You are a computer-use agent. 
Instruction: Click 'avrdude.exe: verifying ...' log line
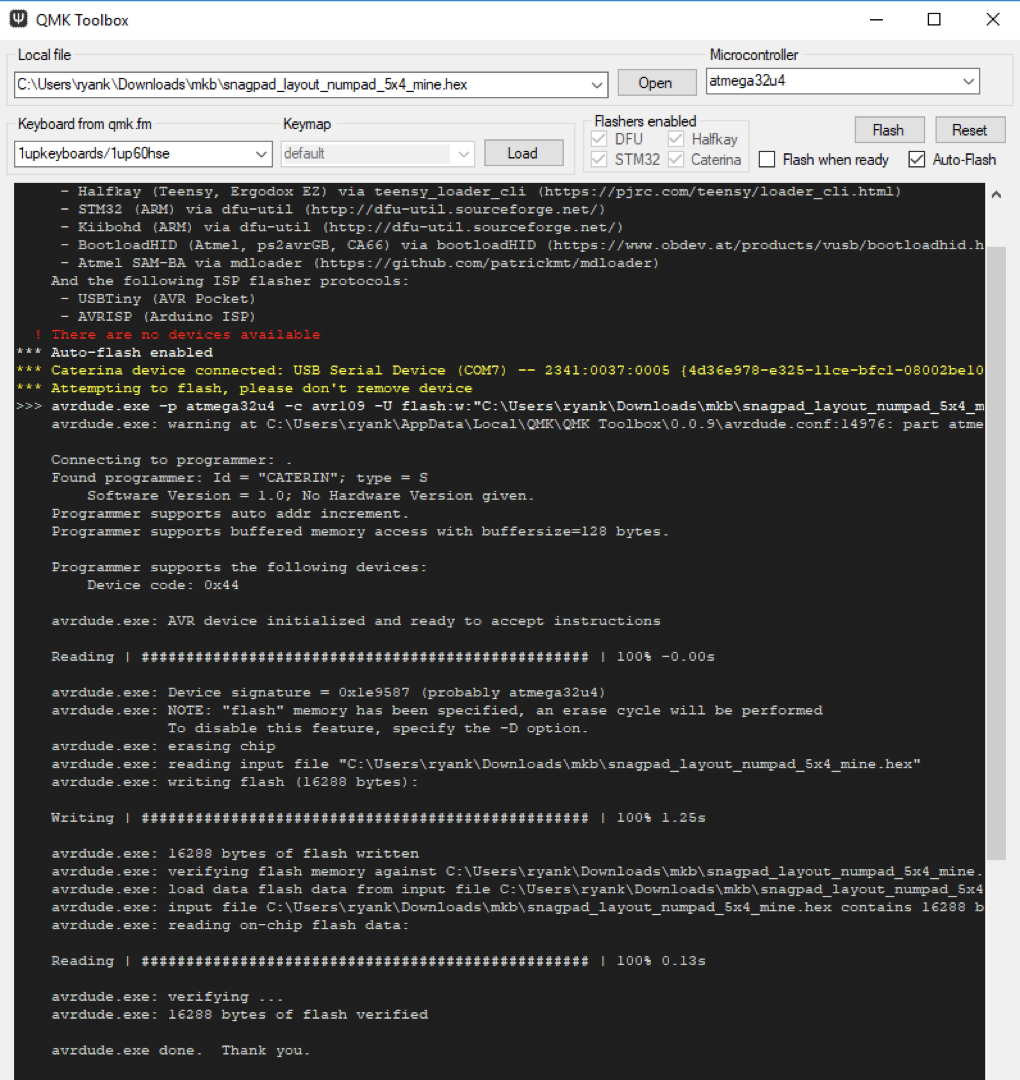pos(167,997)
